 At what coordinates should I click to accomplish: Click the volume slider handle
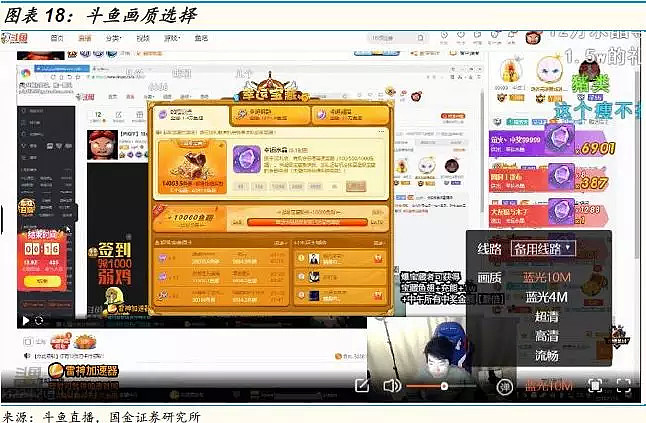(444, 386)
